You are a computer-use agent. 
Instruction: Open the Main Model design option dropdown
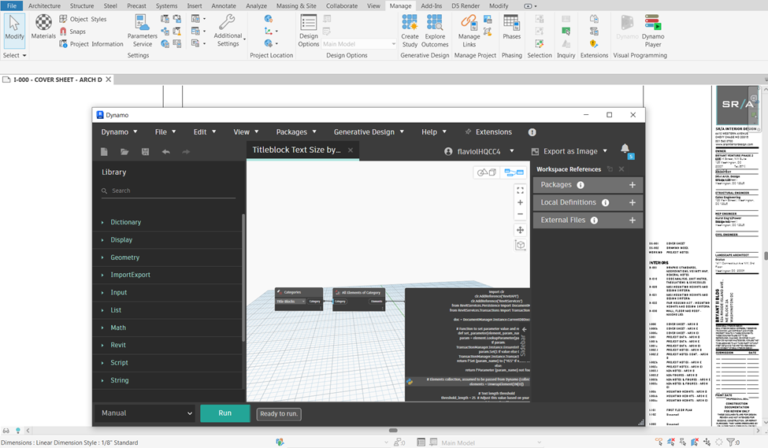359,44
